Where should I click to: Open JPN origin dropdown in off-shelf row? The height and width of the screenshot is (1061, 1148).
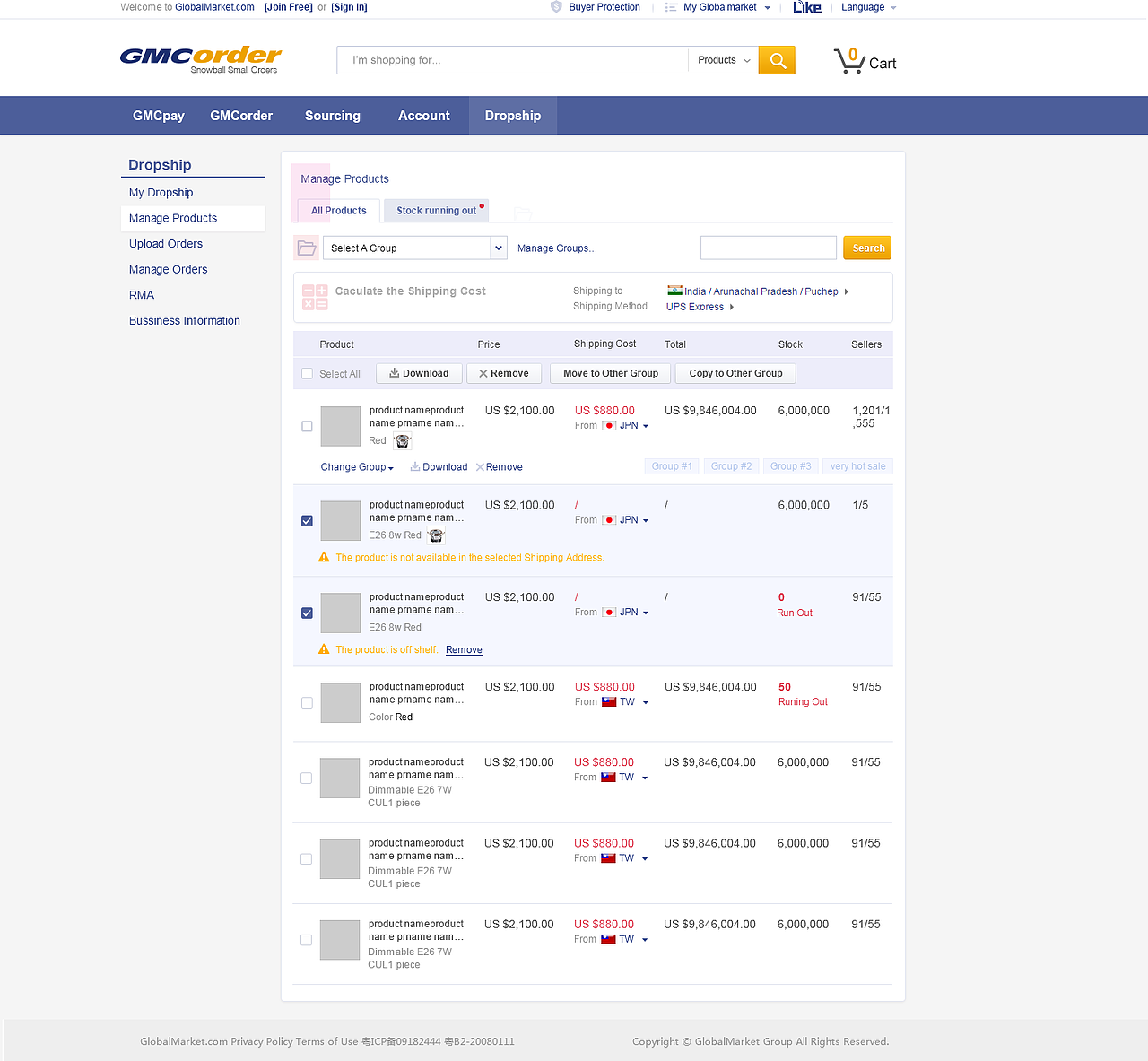(x=646, y=613)
